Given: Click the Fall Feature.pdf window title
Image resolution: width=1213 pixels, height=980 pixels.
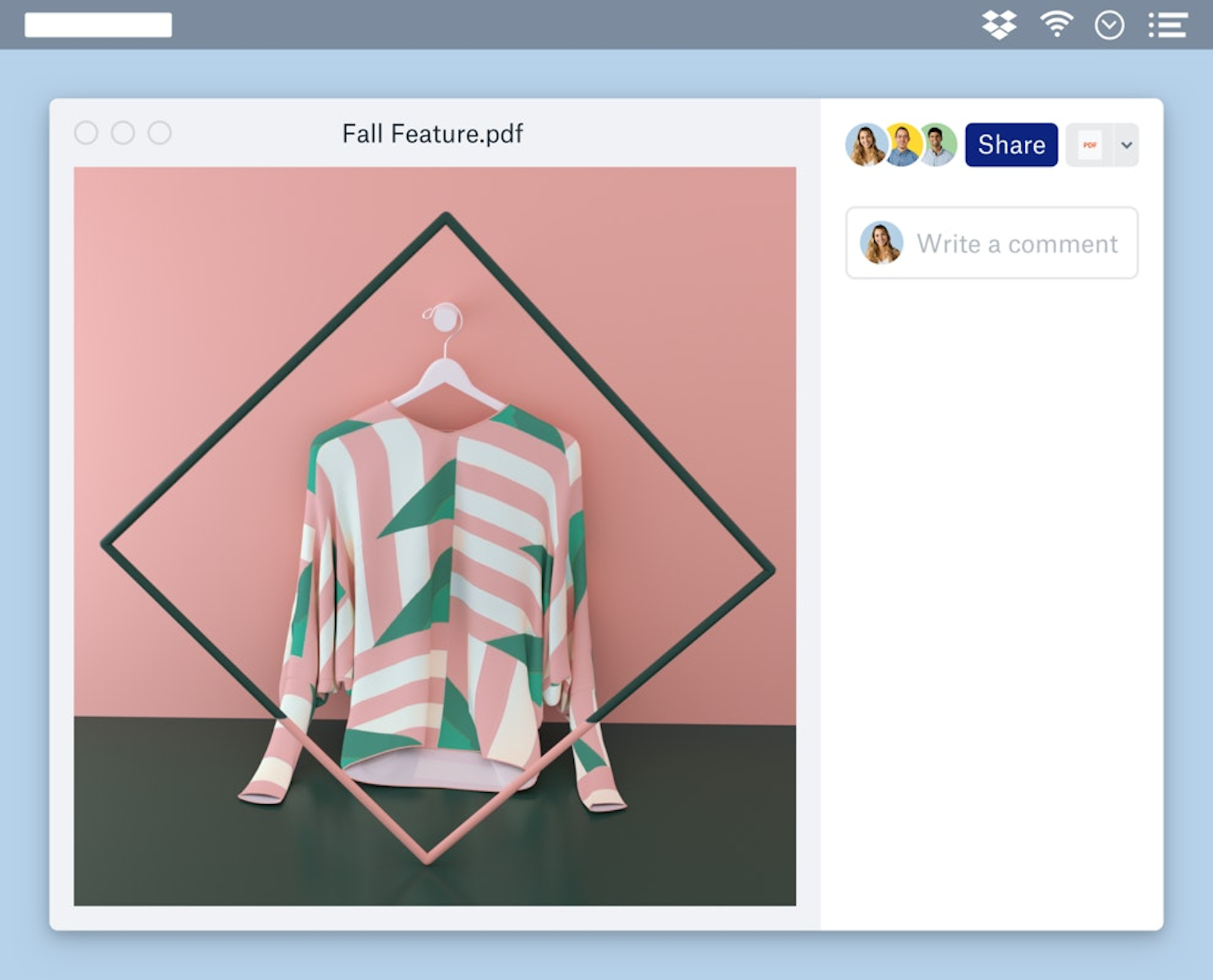Looking at the screenshot, I should pos(432,133).
